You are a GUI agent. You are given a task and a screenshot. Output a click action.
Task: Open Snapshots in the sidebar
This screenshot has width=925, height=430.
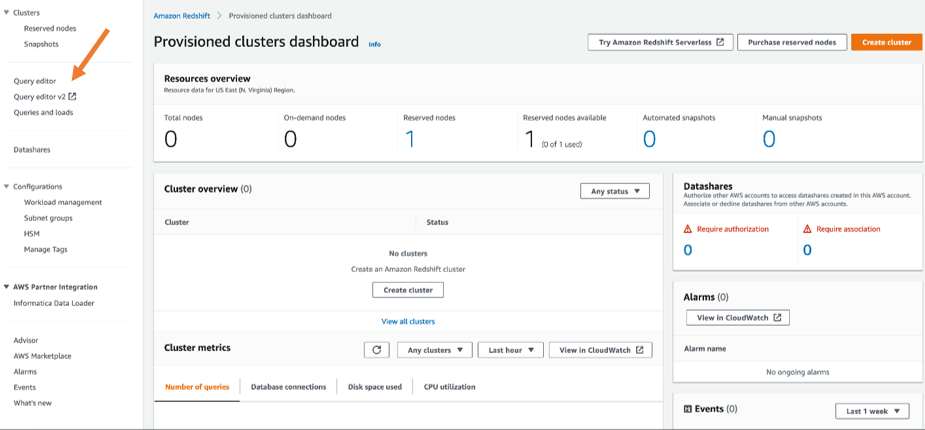(x=41, y=44)
